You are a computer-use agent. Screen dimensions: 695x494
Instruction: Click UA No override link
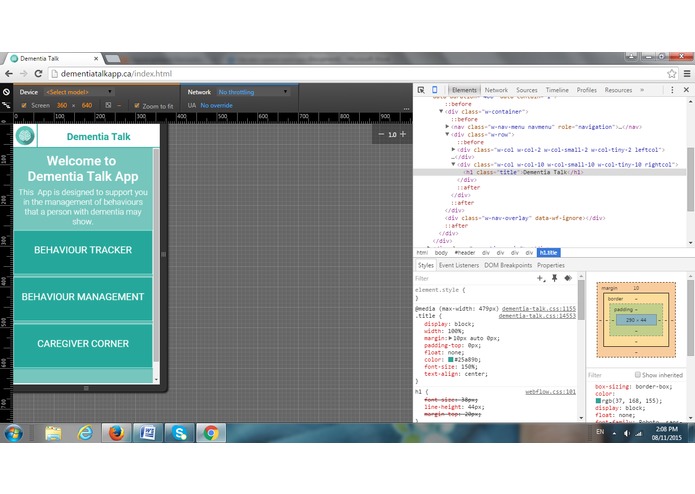tap(216, 105)
